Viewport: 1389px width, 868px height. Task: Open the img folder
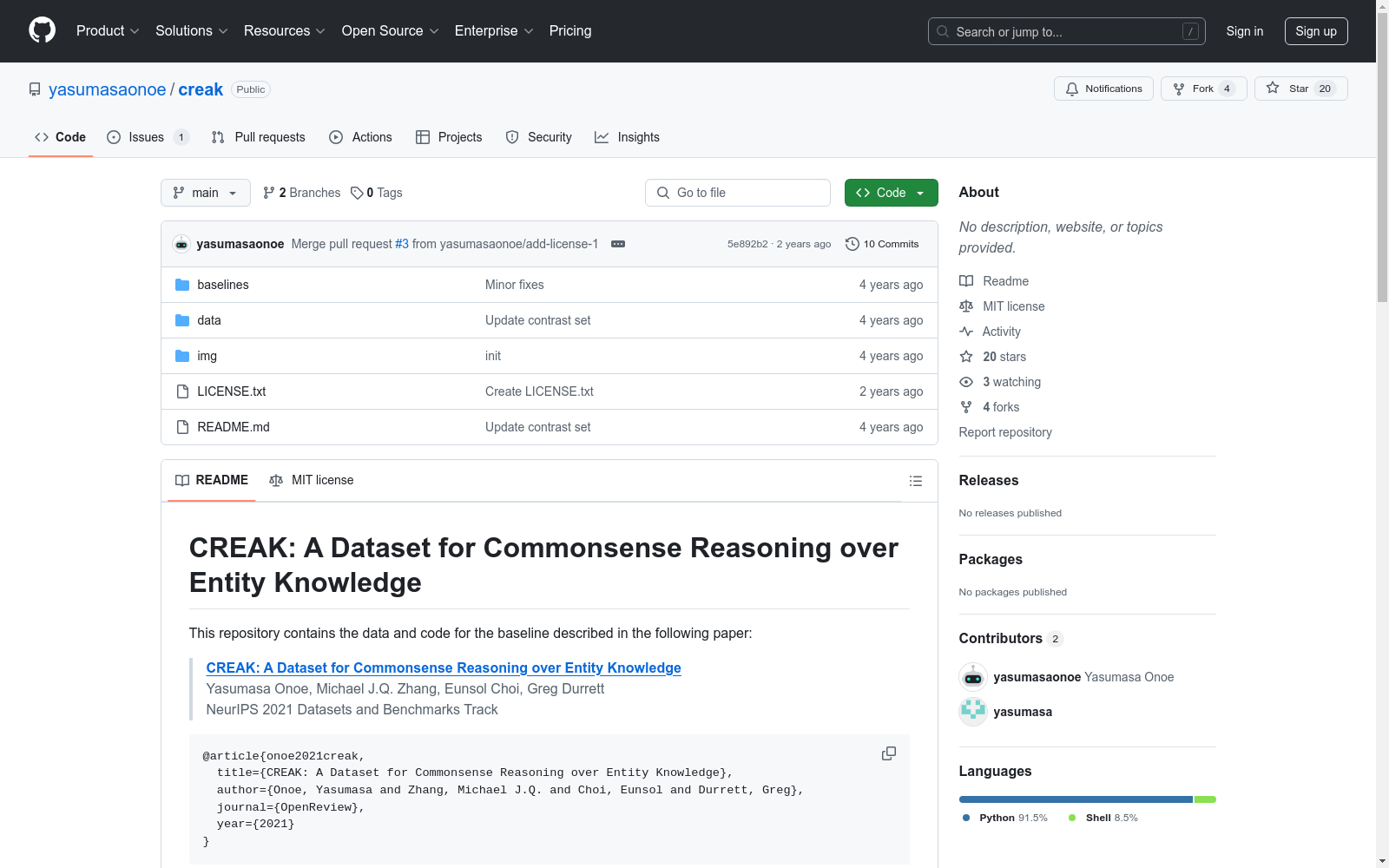207,356
